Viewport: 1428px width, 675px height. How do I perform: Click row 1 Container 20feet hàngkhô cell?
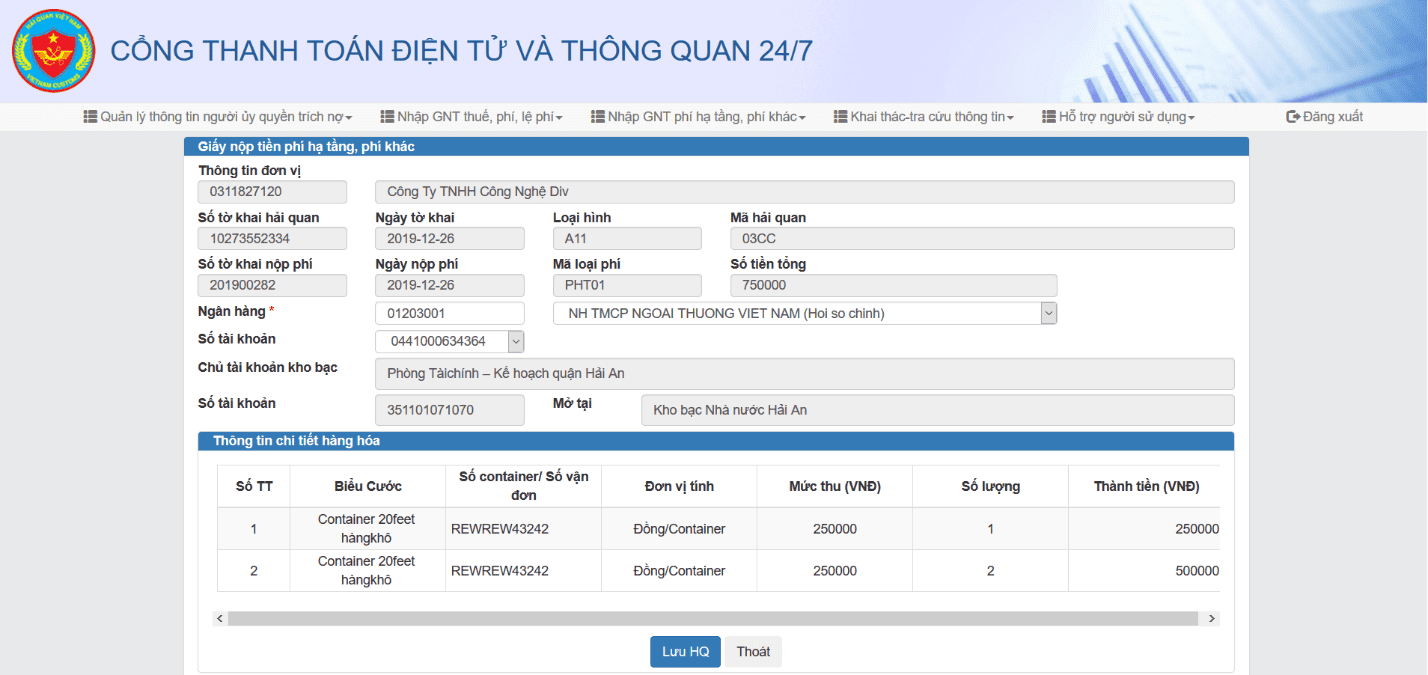tap(368, 528)
